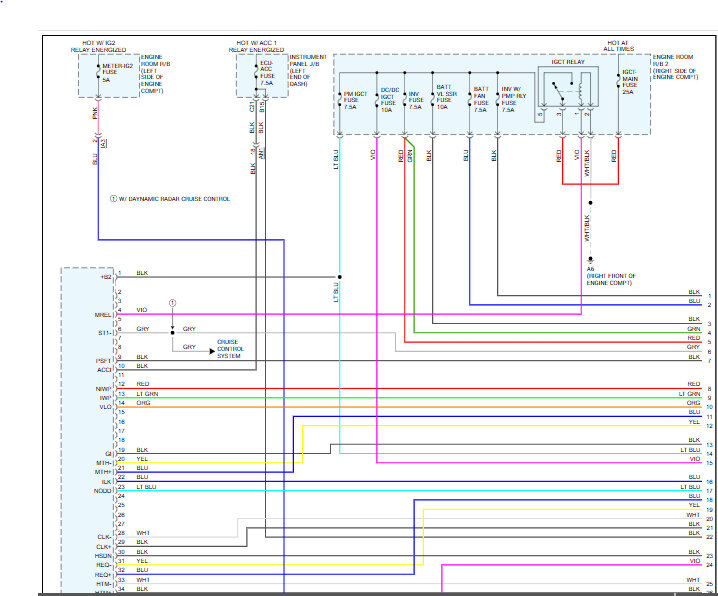The width and height of the screenshot is (718, 596).
Task: Click the INSTRUMENT PANEL J/B description
Action: tap(308, 70)
